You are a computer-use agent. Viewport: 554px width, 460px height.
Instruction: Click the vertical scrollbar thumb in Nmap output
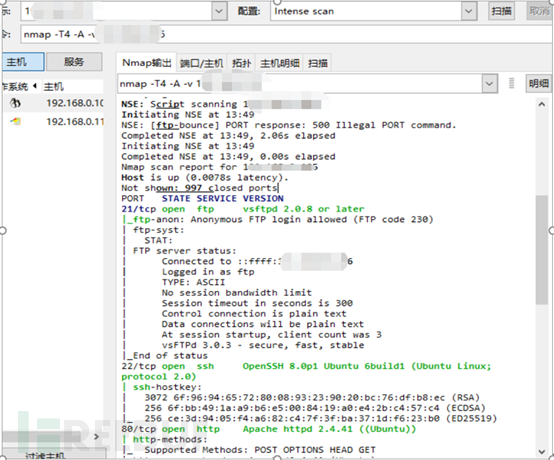[542, 249]
